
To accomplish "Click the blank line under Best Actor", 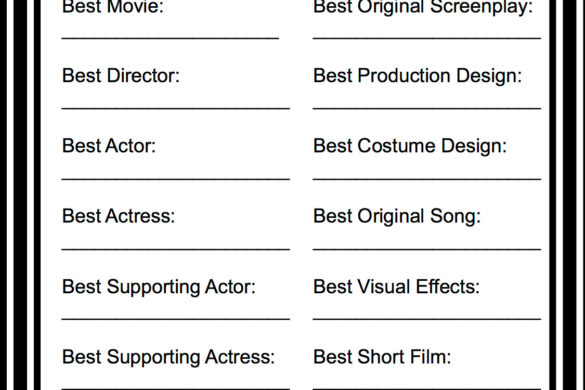I will coord(176,179).
